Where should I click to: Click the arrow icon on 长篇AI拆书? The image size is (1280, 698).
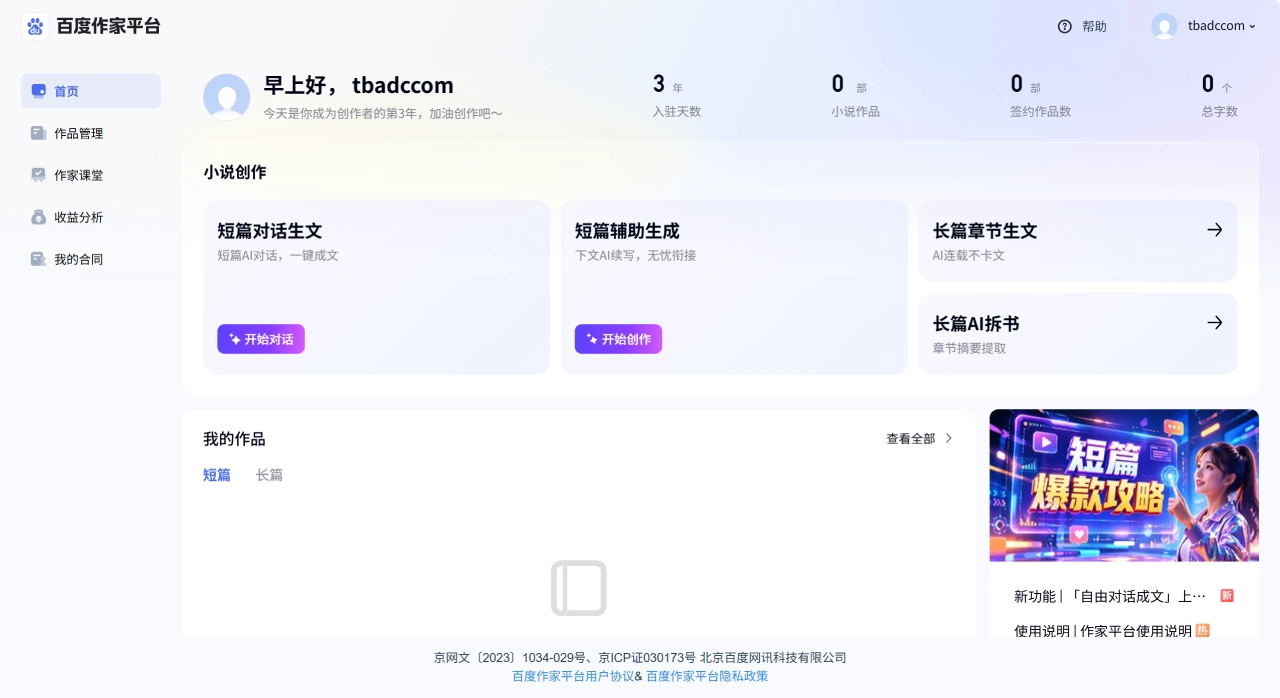point(1215,323)
